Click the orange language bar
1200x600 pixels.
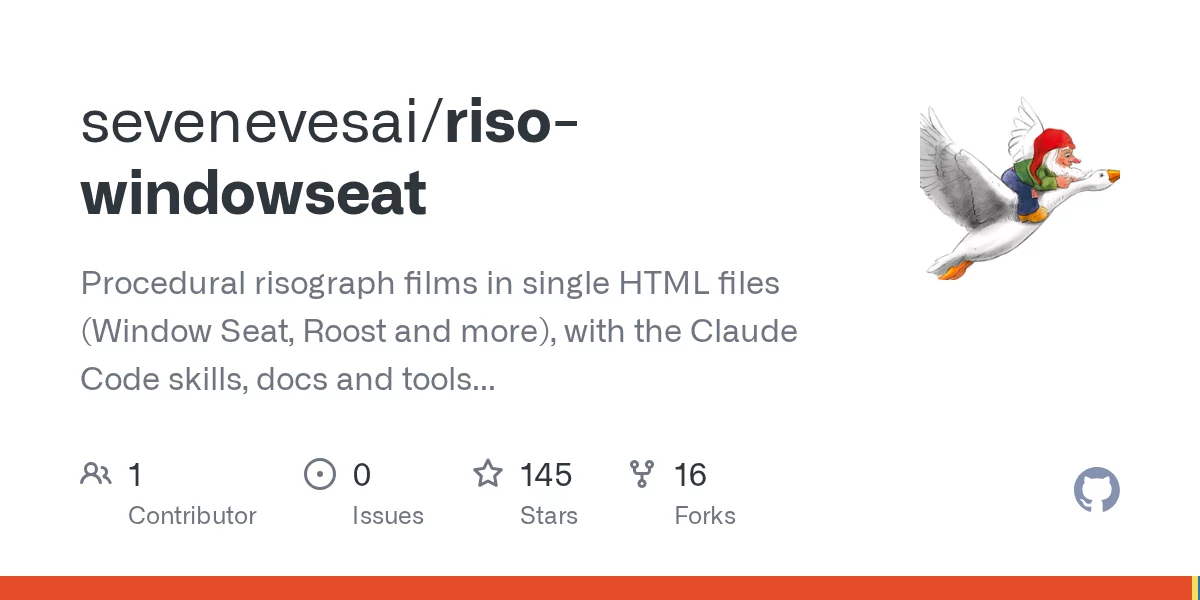[x=595, y=588]
